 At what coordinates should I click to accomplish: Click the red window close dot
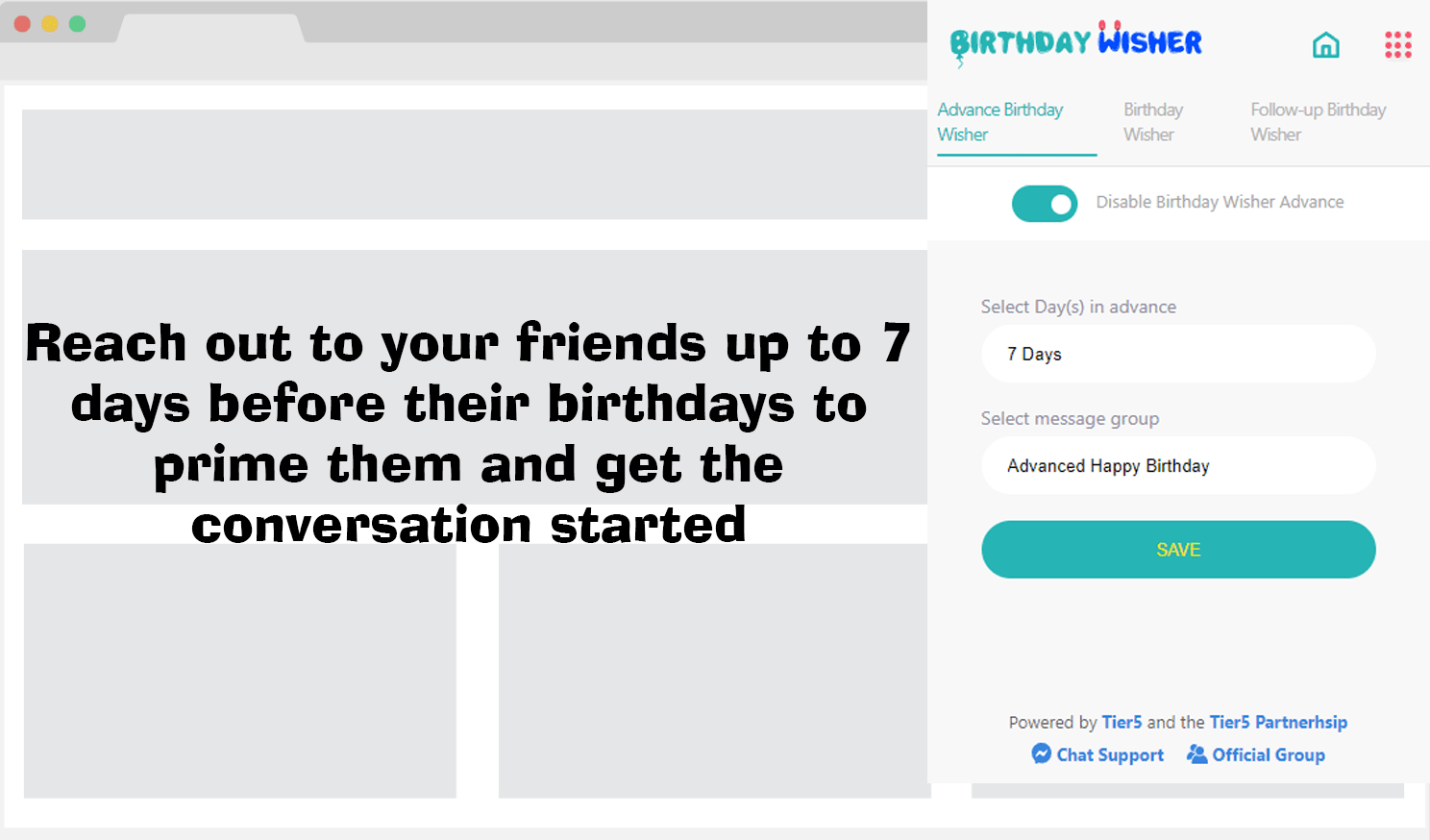23,24
